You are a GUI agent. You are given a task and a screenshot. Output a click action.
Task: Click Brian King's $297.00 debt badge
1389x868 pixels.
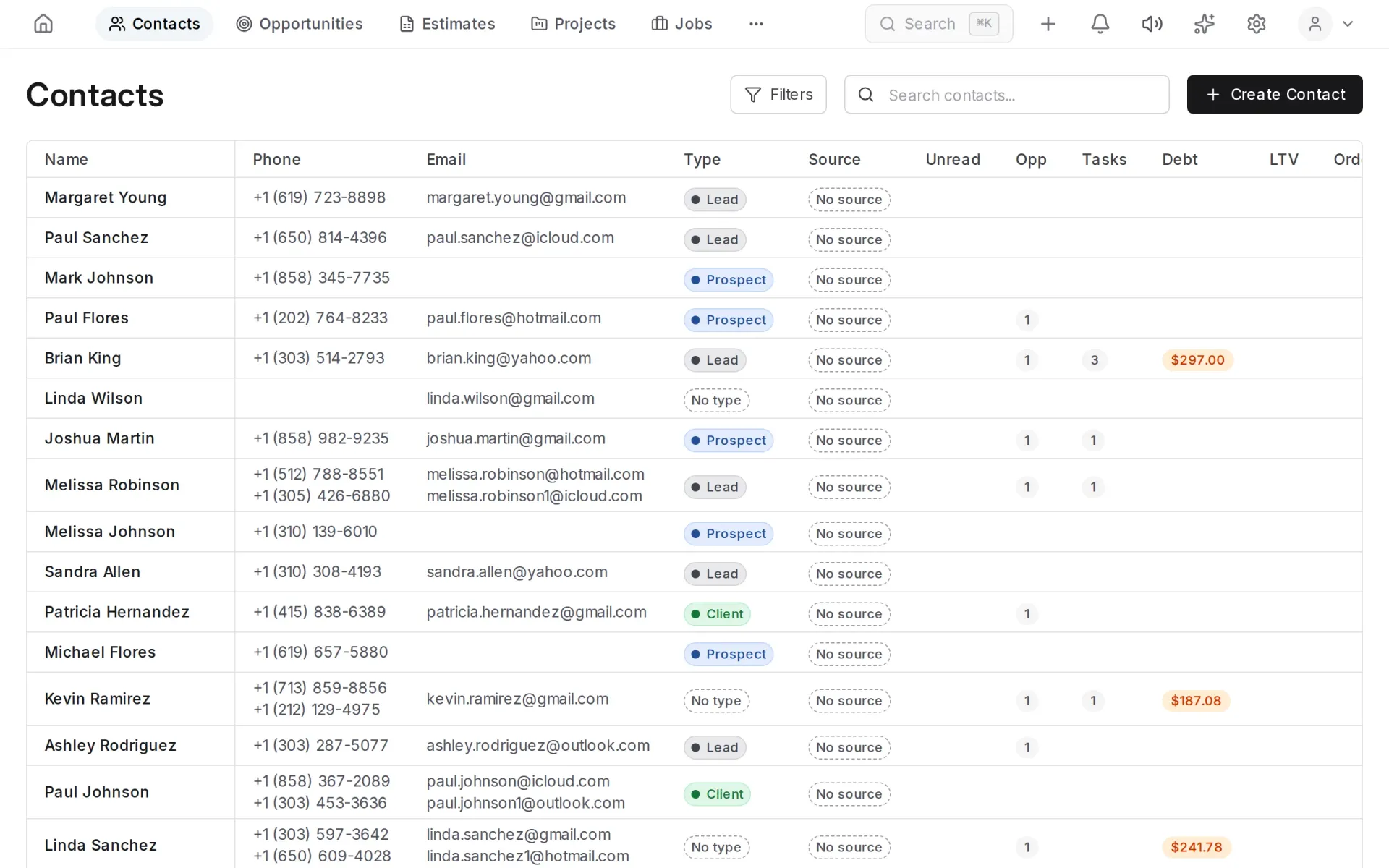[x=1197, y=360]
